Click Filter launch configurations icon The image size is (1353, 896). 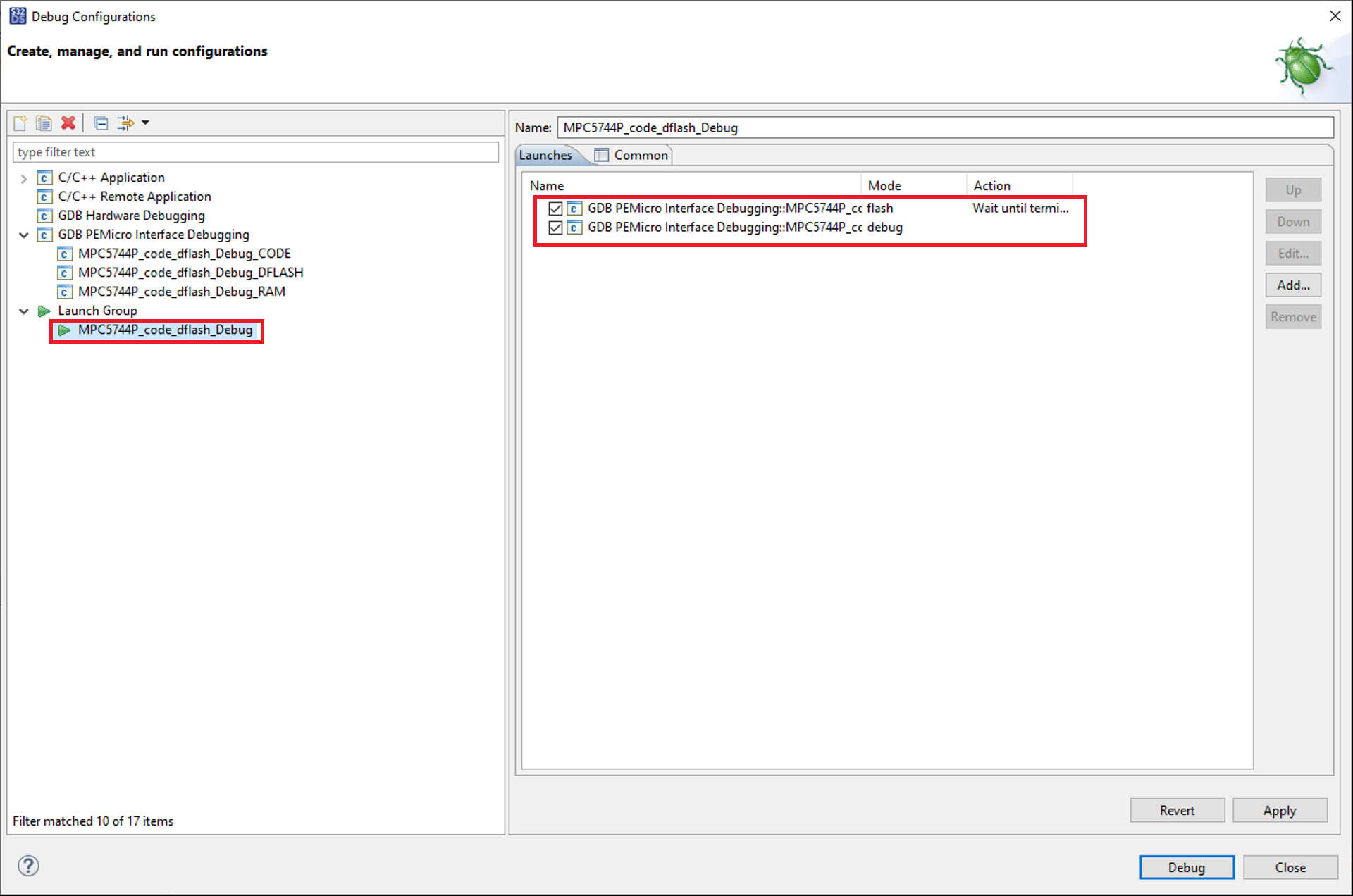tap(125, 123)
